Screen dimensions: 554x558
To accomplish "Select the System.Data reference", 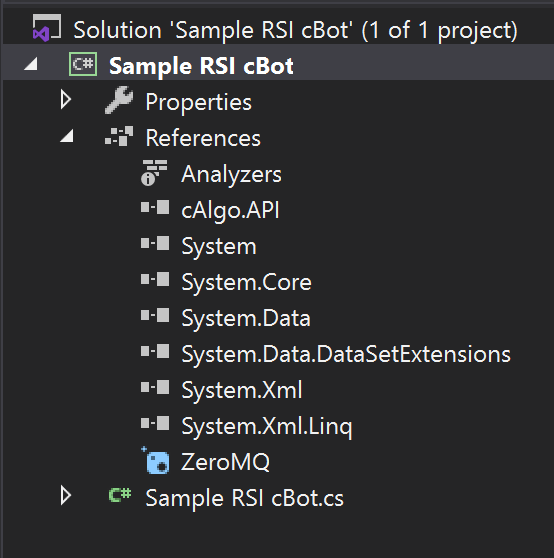I will click(246, 318).
